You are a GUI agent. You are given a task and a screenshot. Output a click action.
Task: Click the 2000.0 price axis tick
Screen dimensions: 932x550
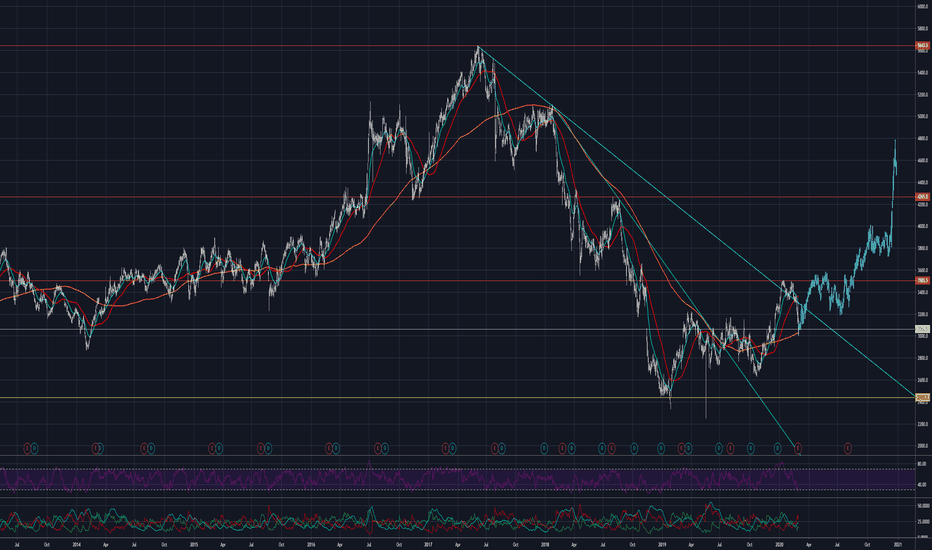coord(923,446)
